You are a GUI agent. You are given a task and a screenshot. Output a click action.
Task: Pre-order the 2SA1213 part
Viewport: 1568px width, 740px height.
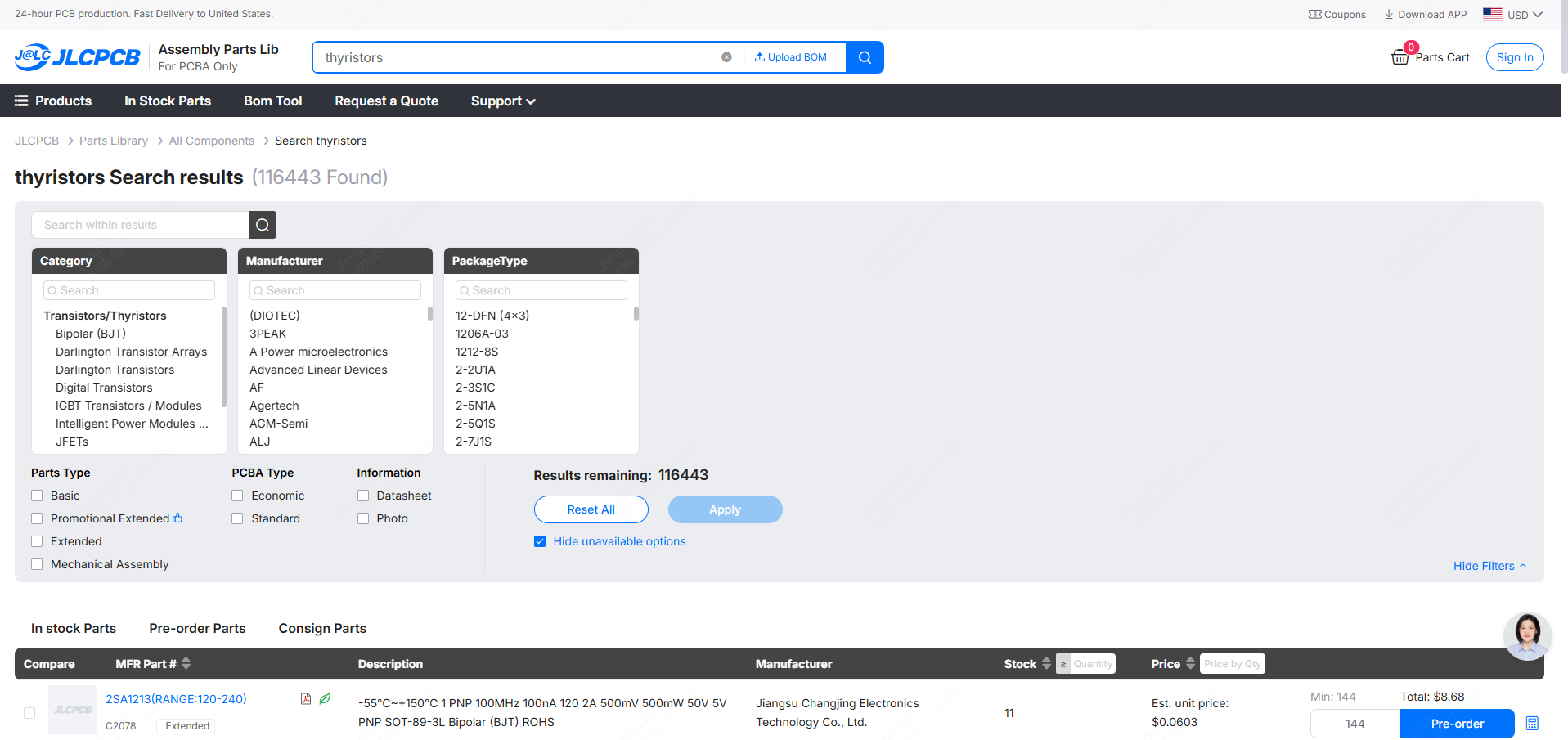(x=1458, y=724)
